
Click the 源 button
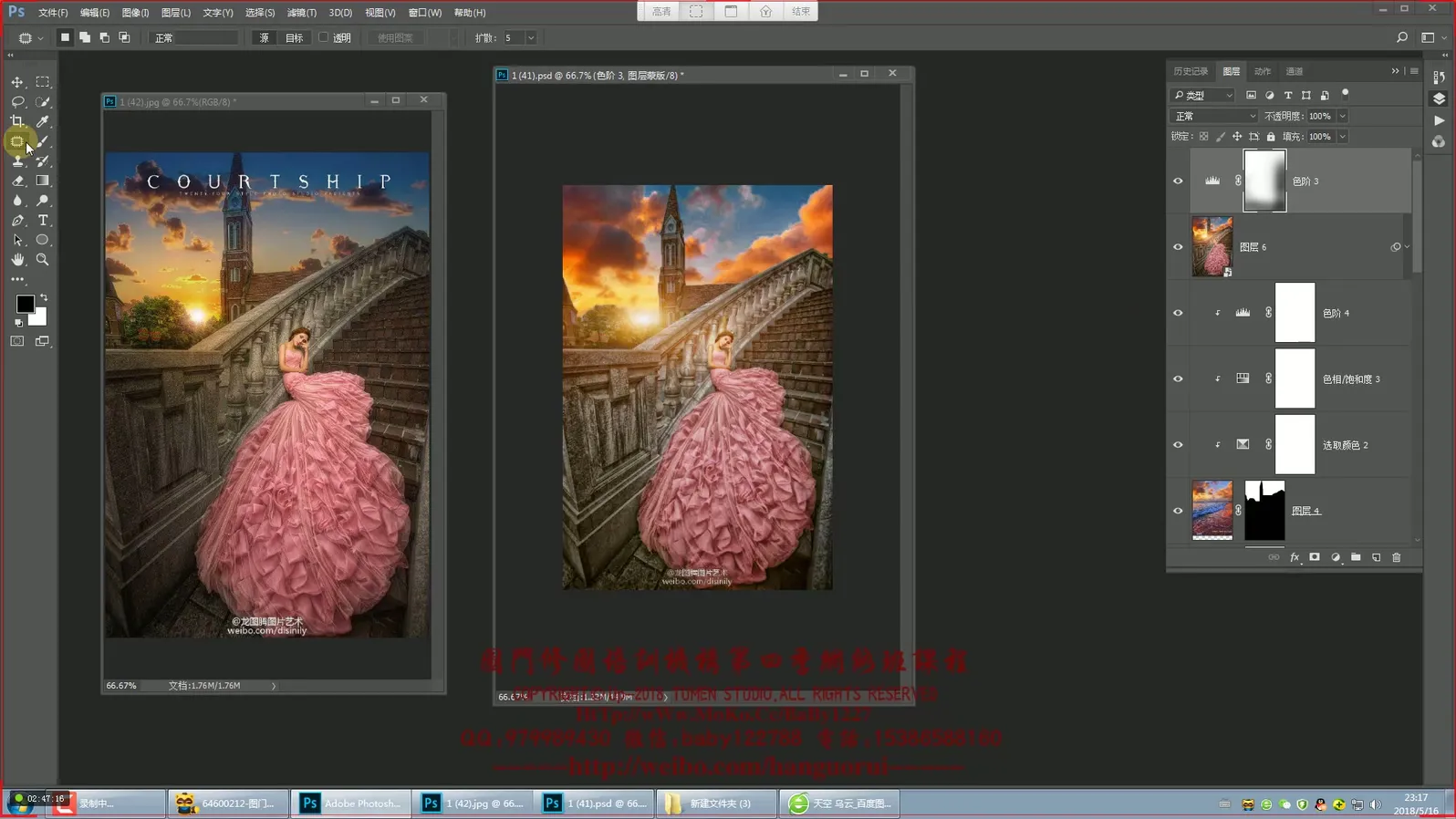coord(265,38)
